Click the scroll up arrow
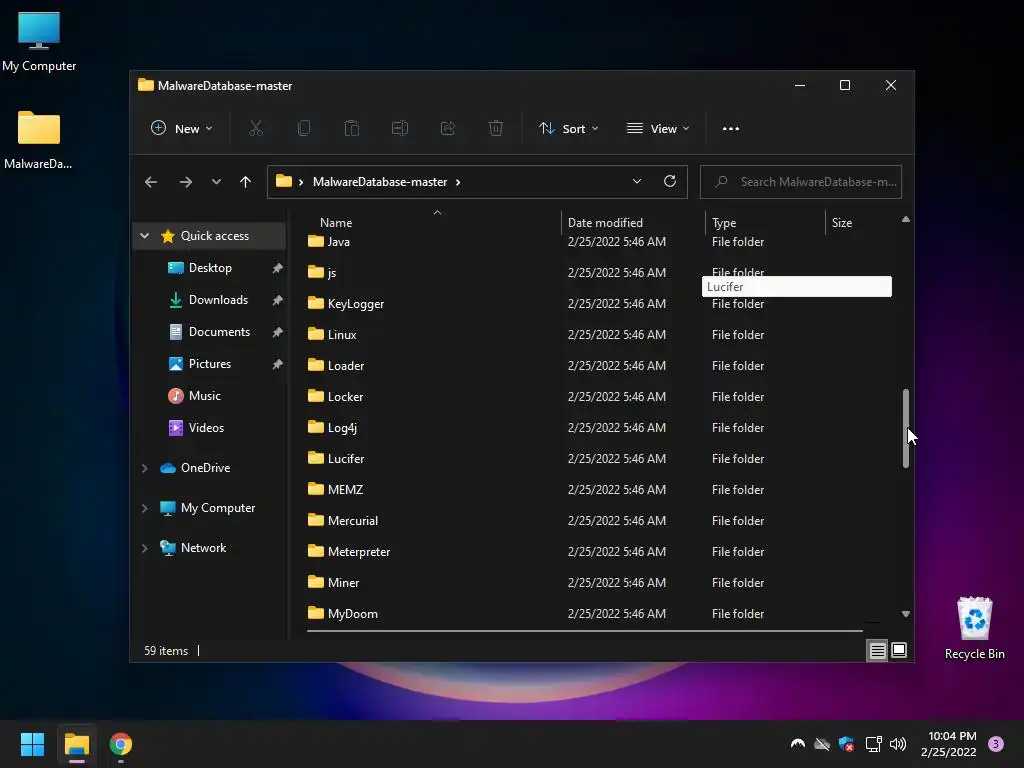The height and width of the screenshot is (768, 1024). (905, 219)
